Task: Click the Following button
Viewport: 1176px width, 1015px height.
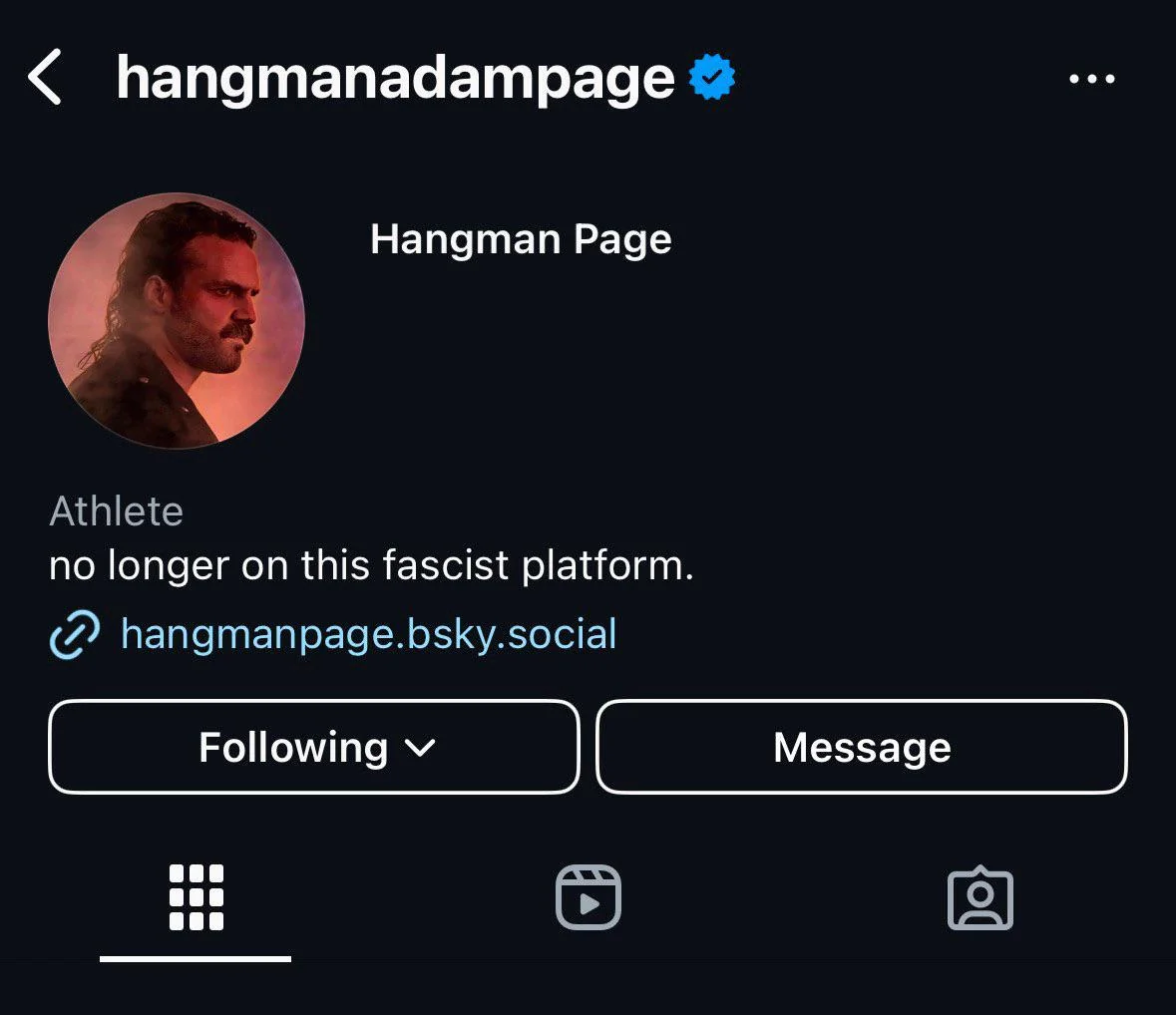Action: tap(313, 748)
